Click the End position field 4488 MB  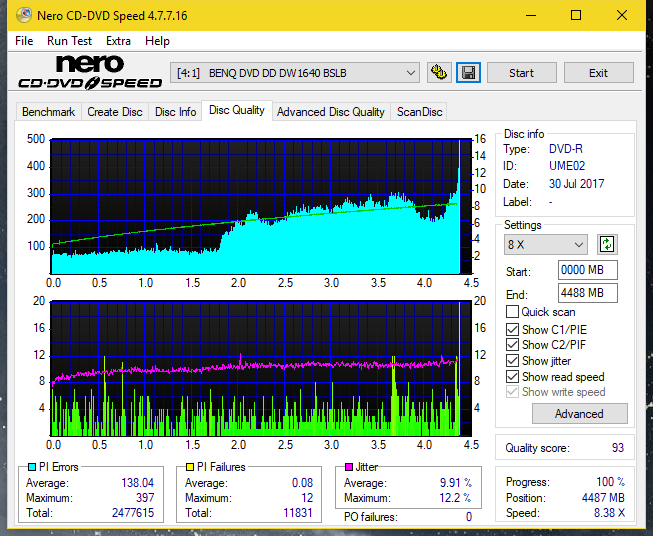587,293
